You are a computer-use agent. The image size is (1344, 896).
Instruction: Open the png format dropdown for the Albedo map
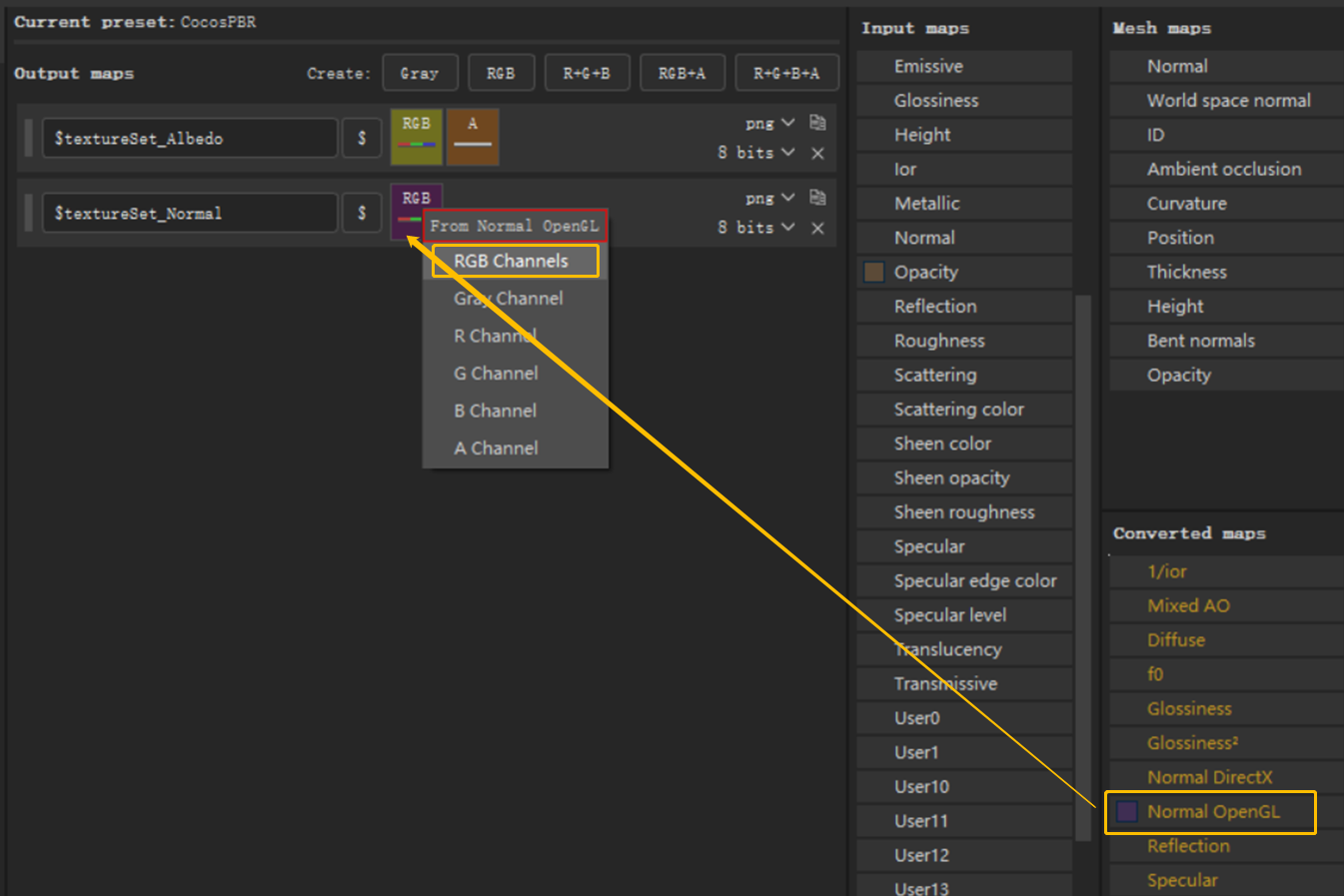pos(768,122)
